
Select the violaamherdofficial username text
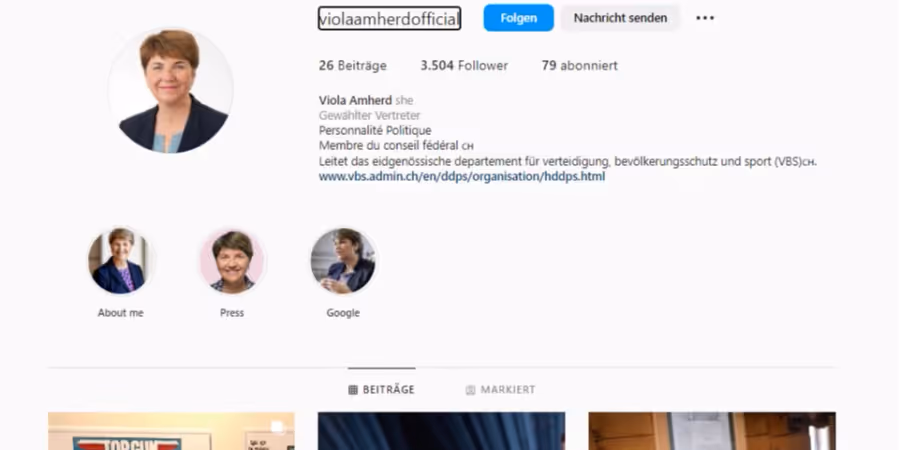[389, 18]
